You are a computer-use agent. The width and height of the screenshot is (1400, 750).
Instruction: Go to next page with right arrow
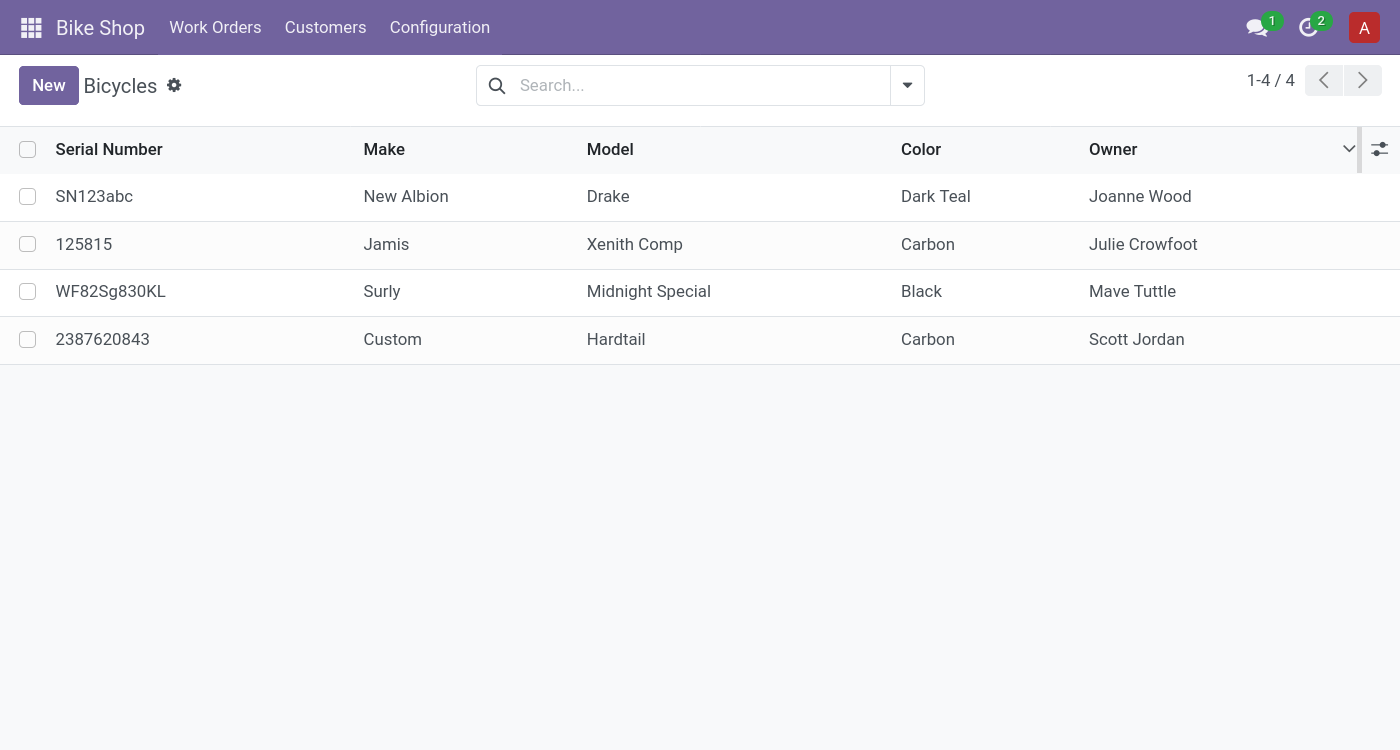(x=1362, y=80)
